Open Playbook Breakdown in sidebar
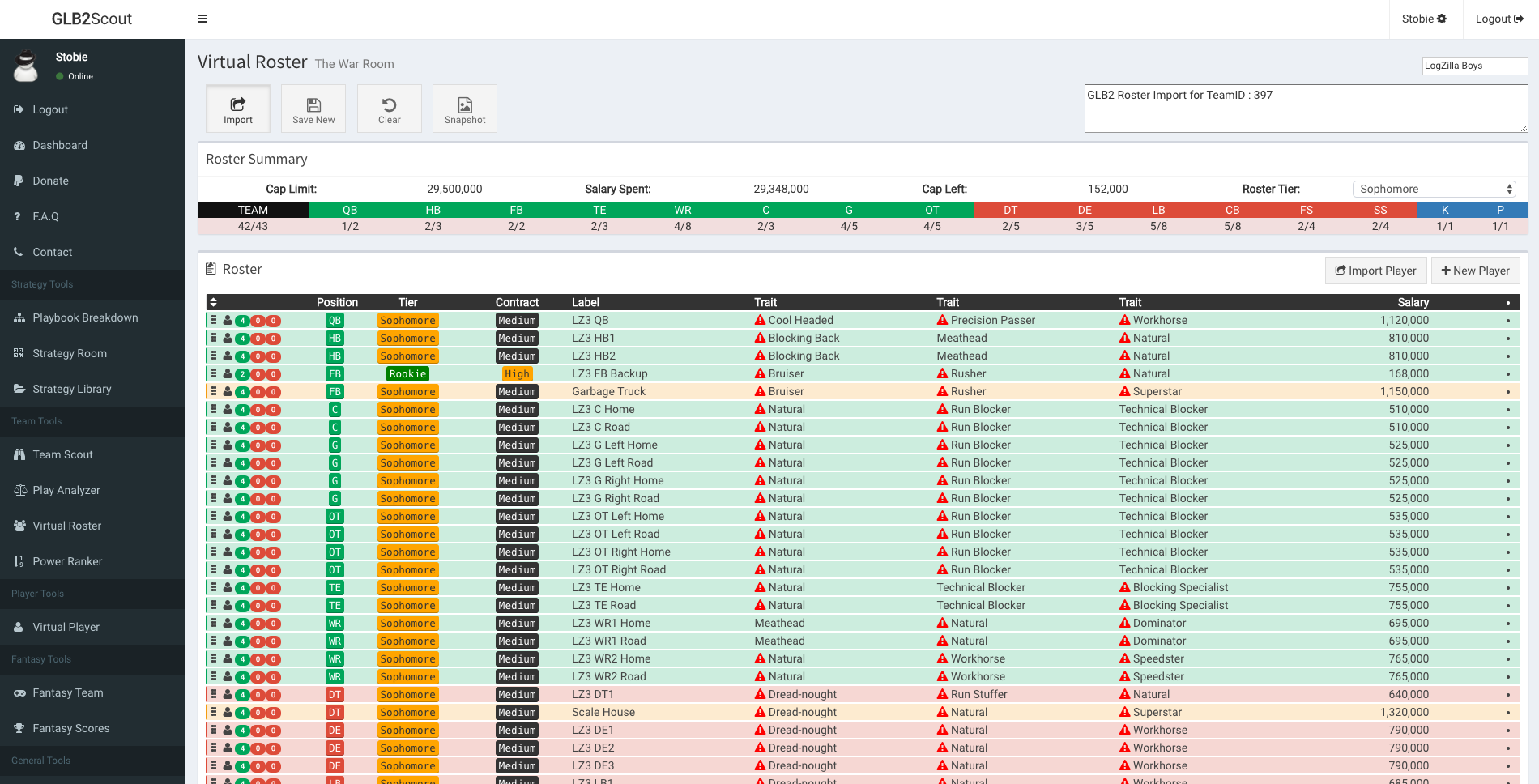The height and width of the screenshot is (784, 1539). (85, 317)
